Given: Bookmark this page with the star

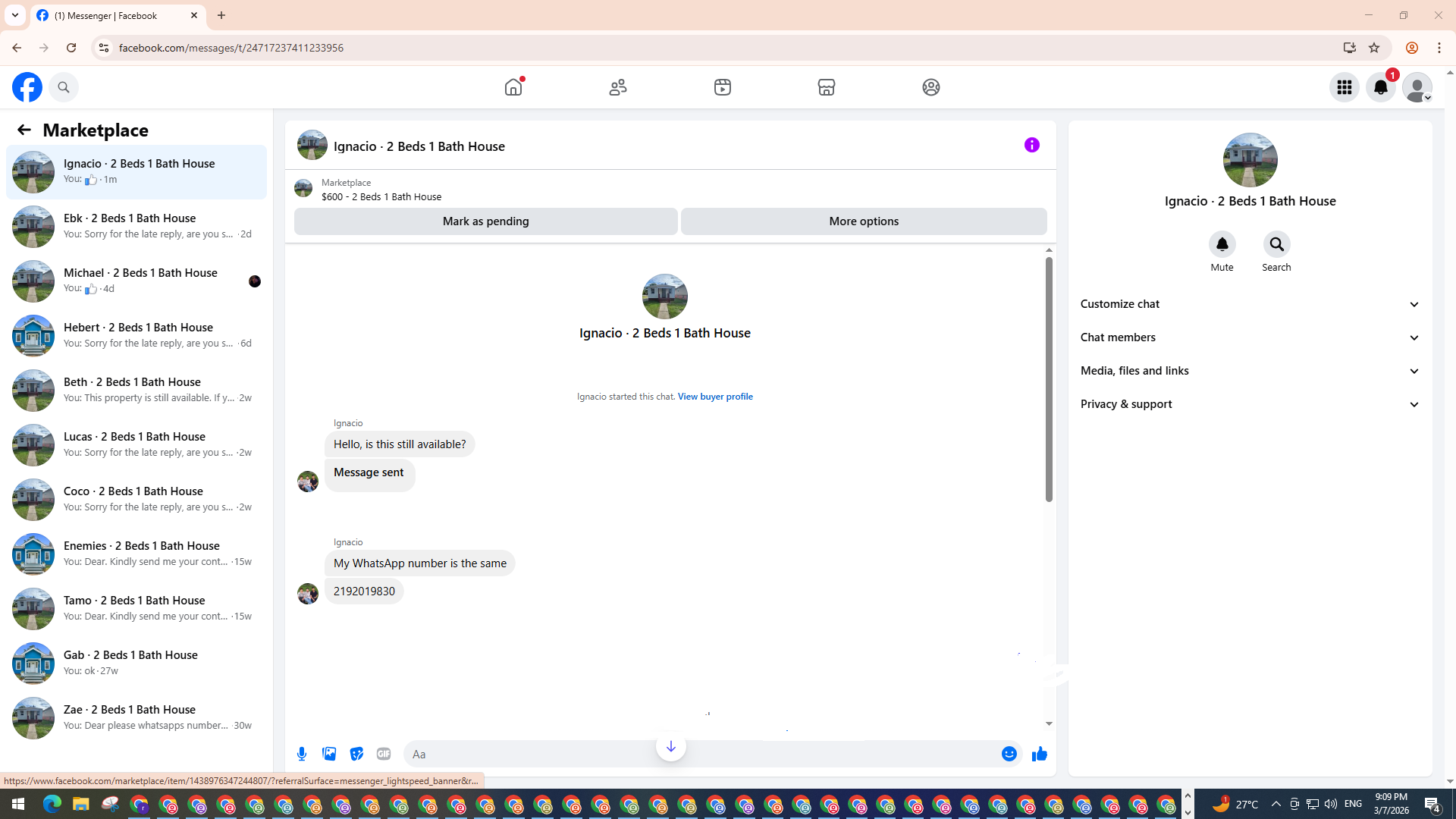Looking at the screenshot, I should coord(1374,48).
